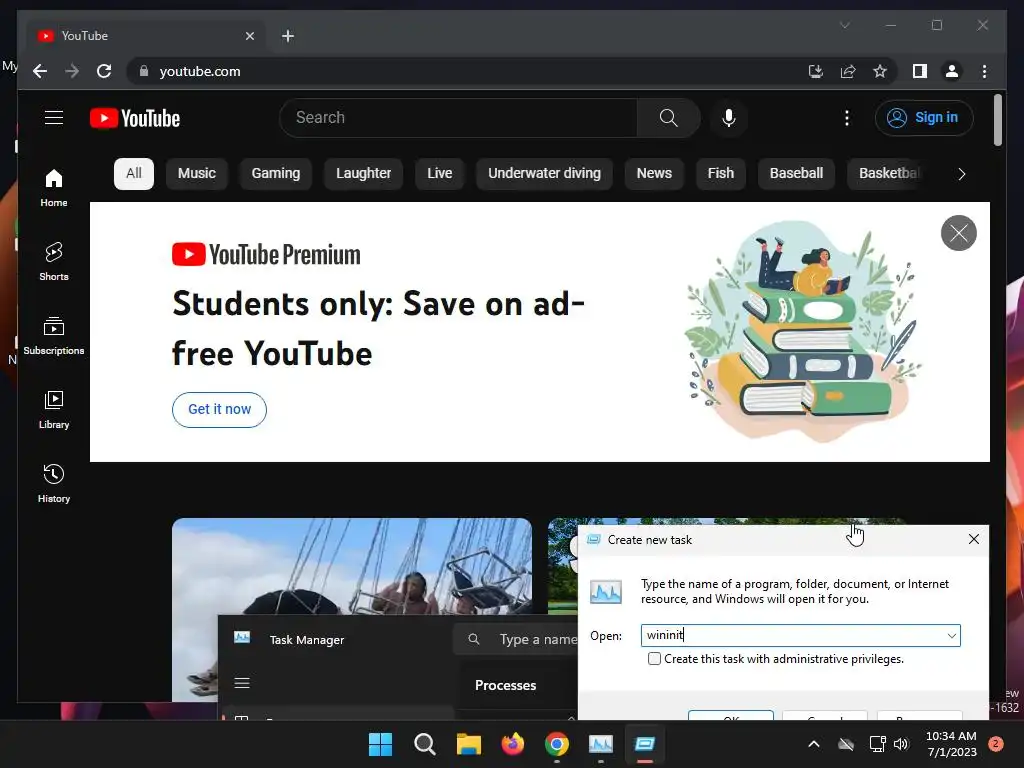The height and width of the screenshot is (768, 1024).
Task: Click the YouTube page vertical scrollbar
Action: 997,121
